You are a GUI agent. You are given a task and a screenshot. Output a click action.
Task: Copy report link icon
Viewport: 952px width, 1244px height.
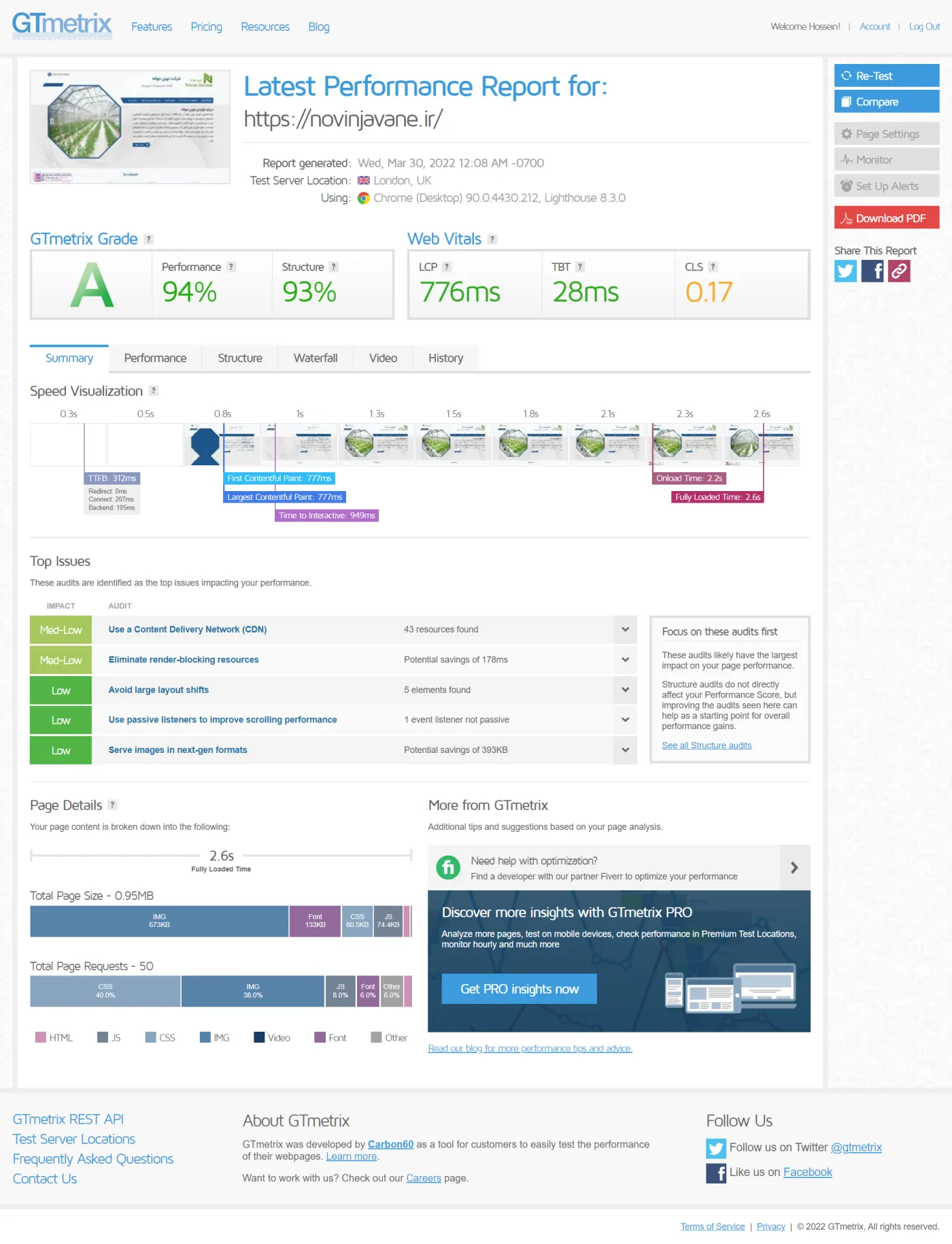899,271
